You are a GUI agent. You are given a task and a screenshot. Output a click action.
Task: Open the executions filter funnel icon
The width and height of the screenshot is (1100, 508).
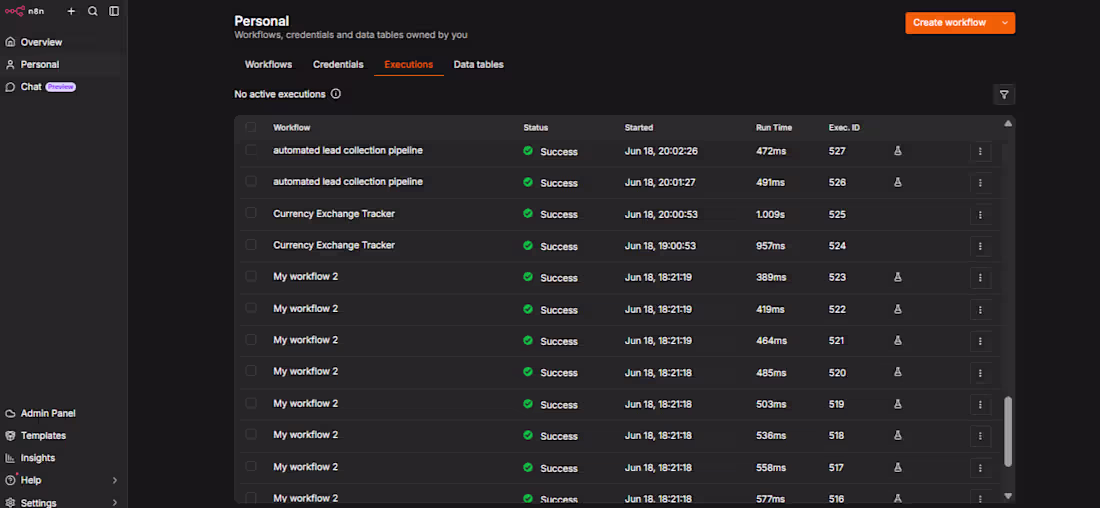(1004, 94)
